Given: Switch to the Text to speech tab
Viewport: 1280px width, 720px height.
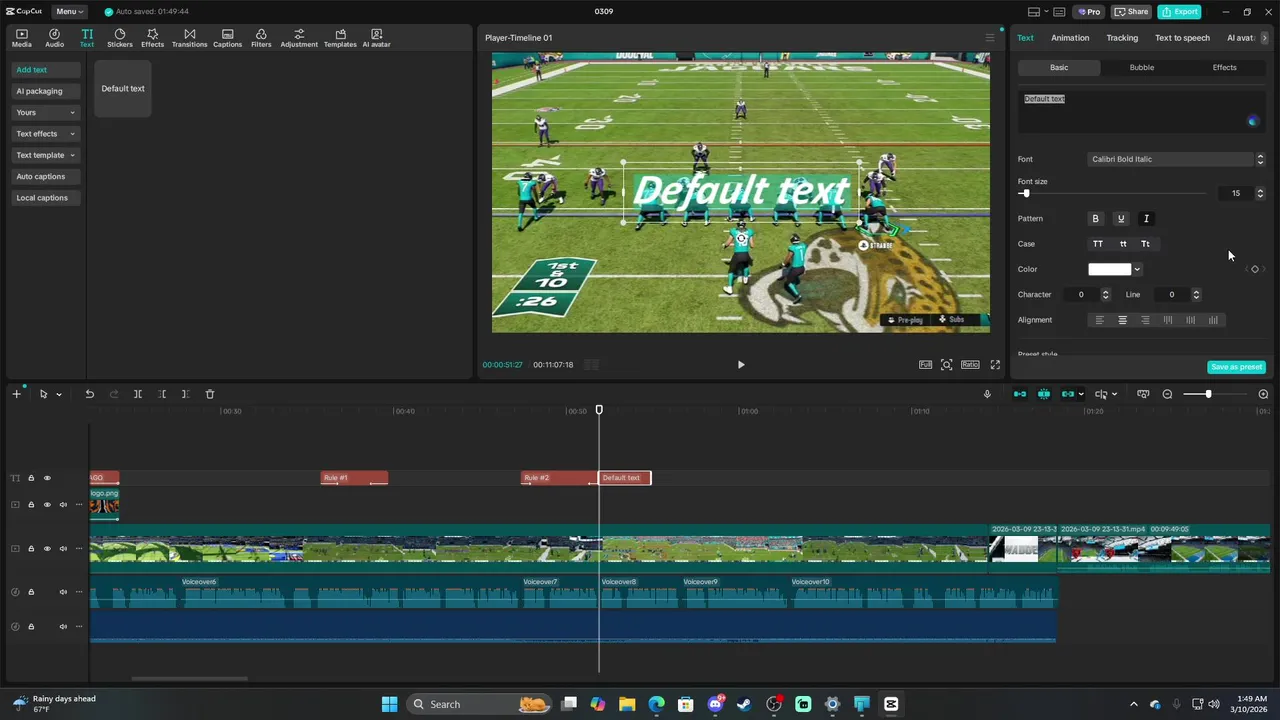Looking at the screenshot, I should [1182, 38].
